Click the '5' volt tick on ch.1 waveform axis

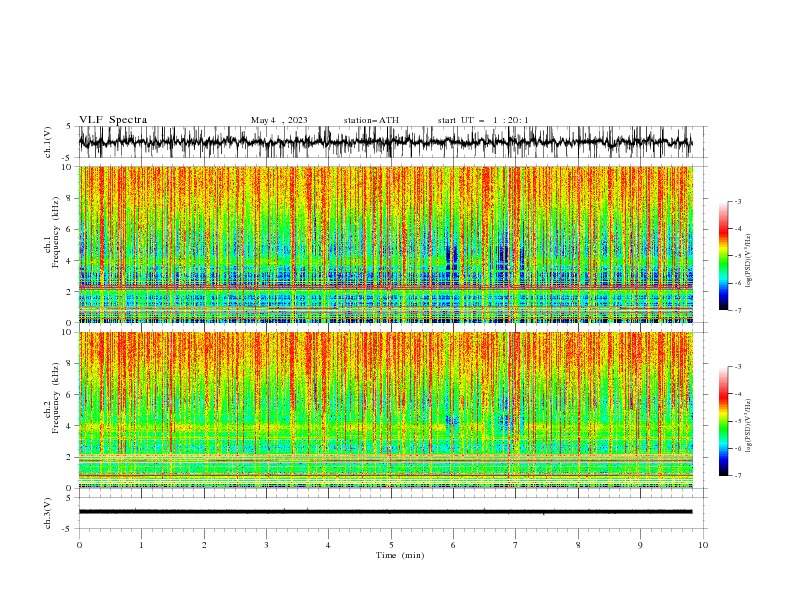point(69,126)
